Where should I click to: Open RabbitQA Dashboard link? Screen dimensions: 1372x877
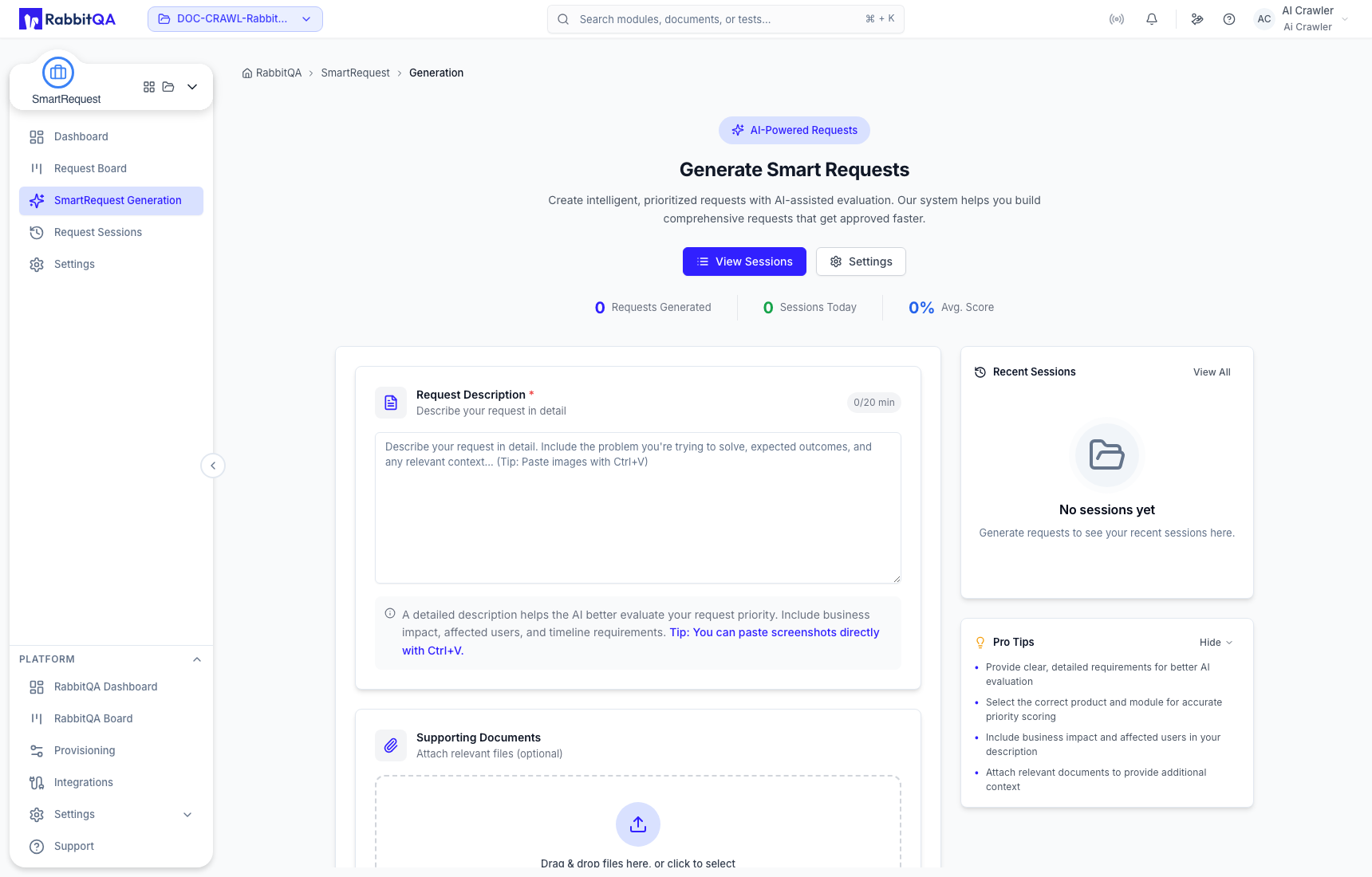111,687
